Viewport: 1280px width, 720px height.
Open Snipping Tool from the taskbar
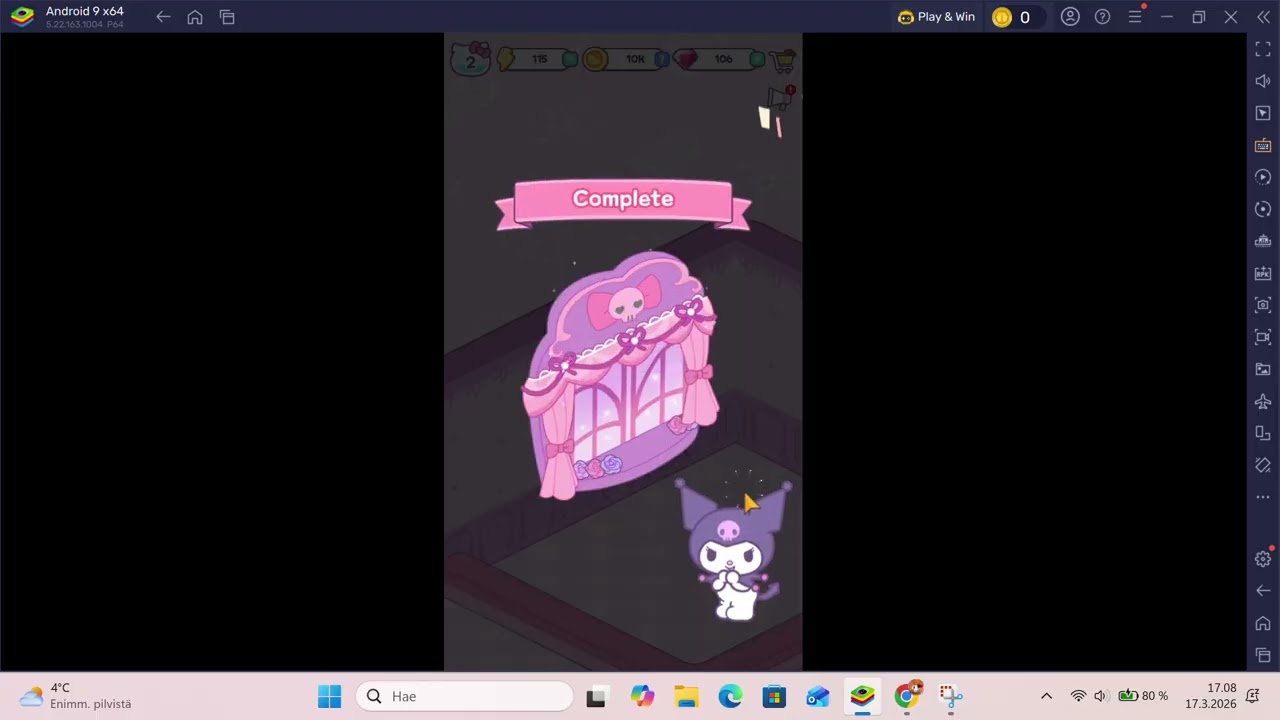click(951, 696)
